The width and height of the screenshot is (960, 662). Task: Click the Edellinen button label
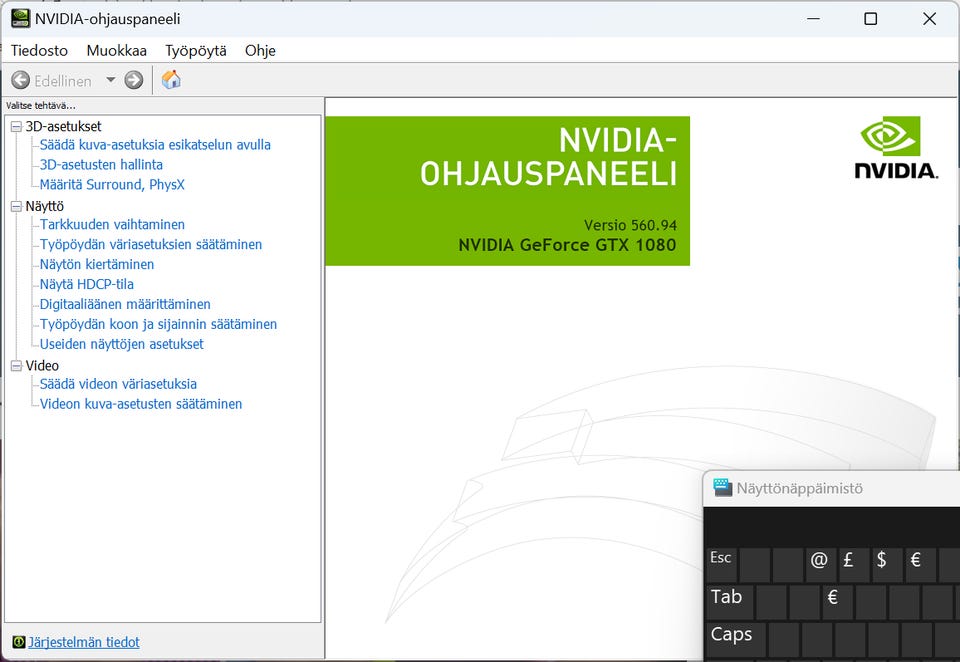tap(62, 81)
